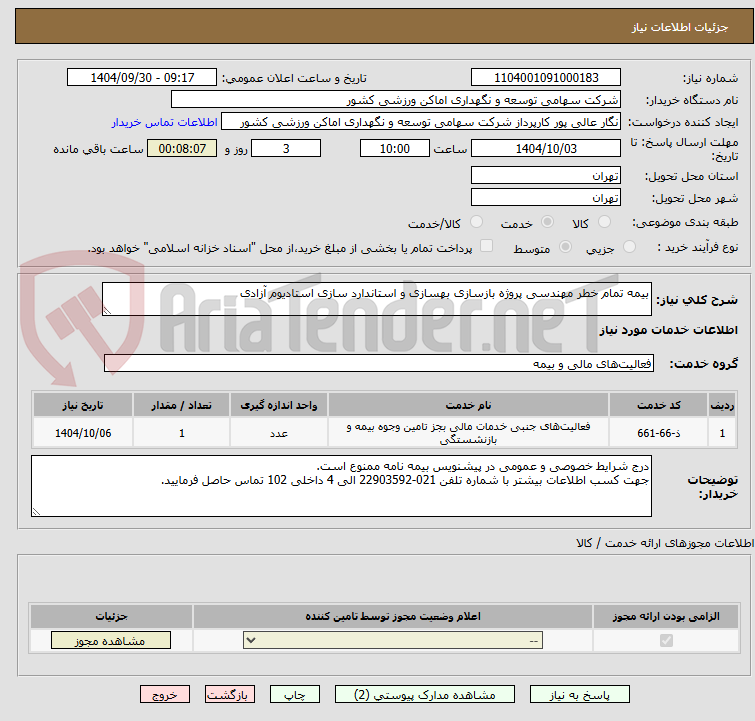Click the بازگشت back button
Screen dimensions: 755x721
coord(230,695)
